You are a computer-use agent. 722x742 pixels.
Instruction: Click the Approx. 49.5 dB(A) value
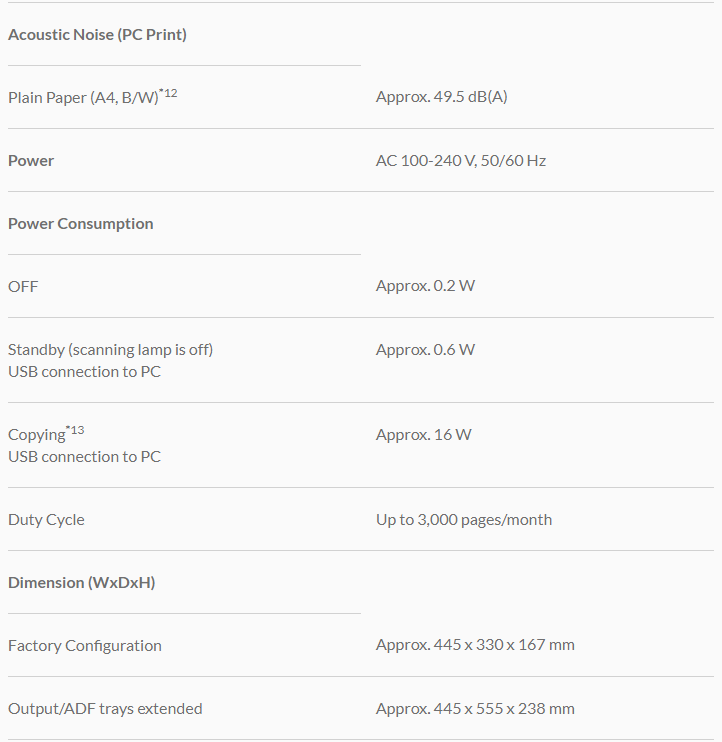pyautogui.click(x=441, y=97)
